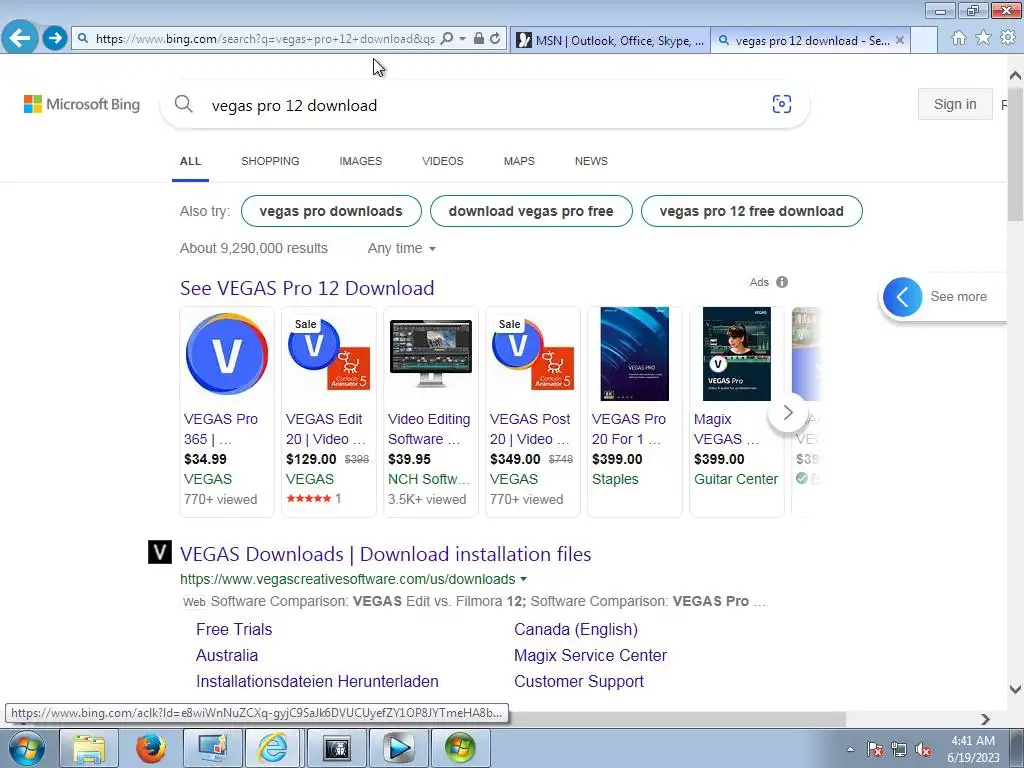The width and height of the screenshot is (1024, 768).
Task: Select the SHOPPING search tab
Action: (270, 161)
